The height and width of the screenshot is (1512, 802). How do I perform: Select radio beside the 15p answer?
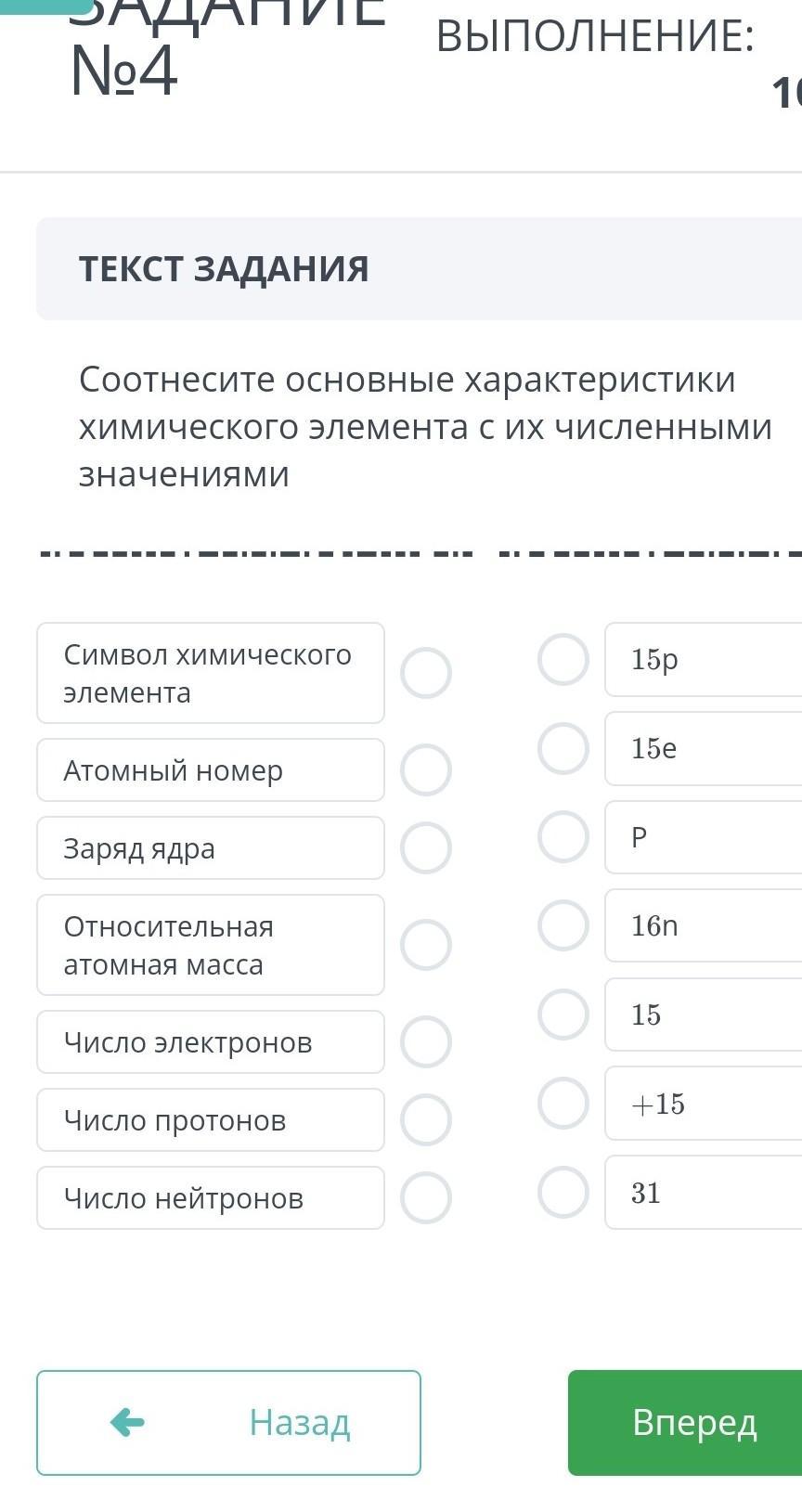[563, 659]
